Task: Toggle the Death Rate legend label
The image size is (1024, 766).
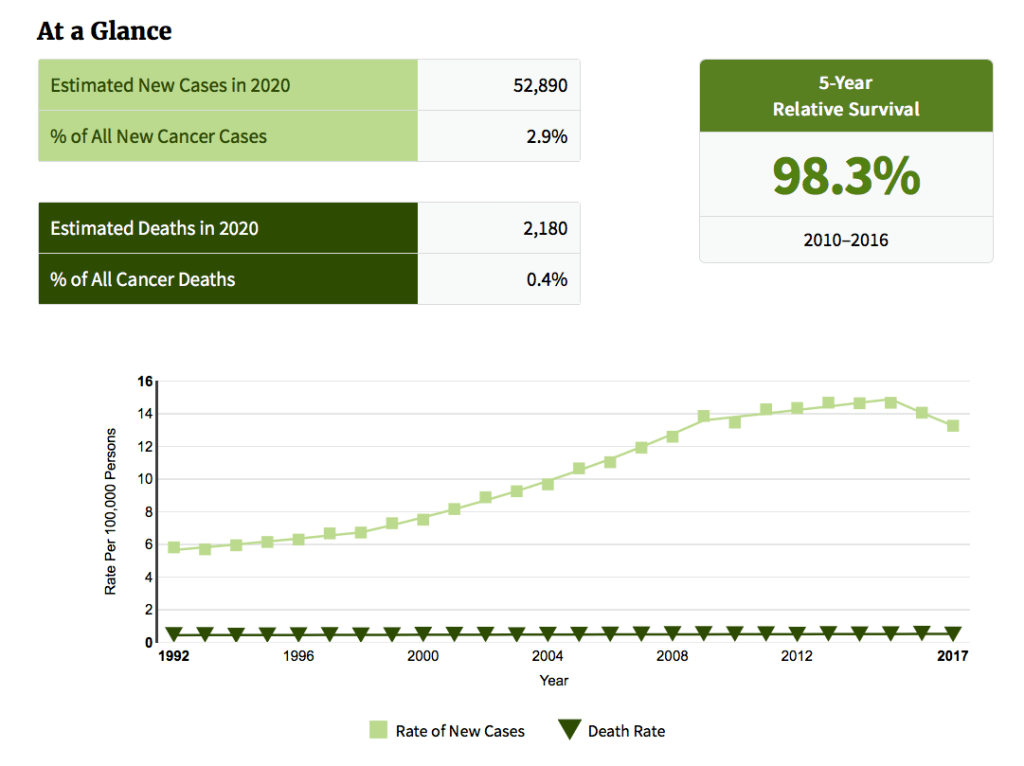Action: point(626,731)
